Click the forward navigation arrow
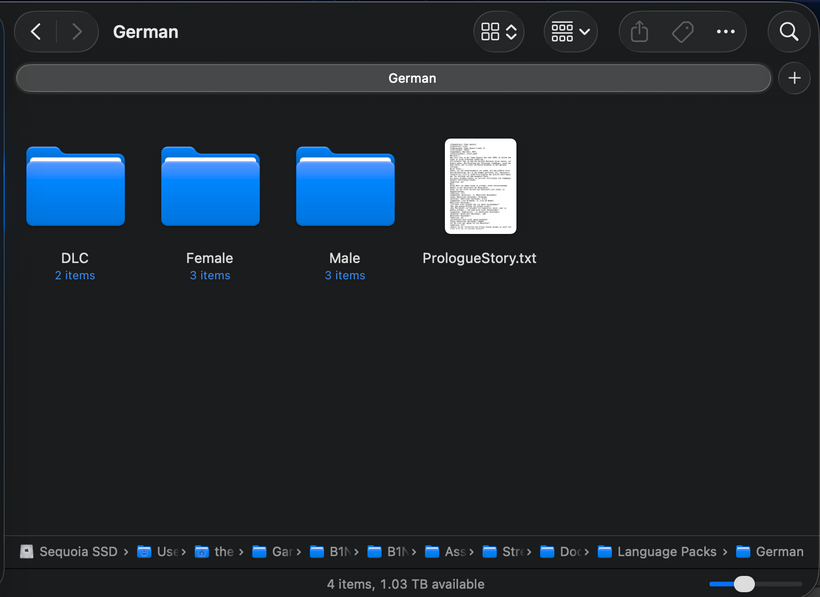Screen dimensions: 820x597 pyautogui.click(x=77, y=32)
